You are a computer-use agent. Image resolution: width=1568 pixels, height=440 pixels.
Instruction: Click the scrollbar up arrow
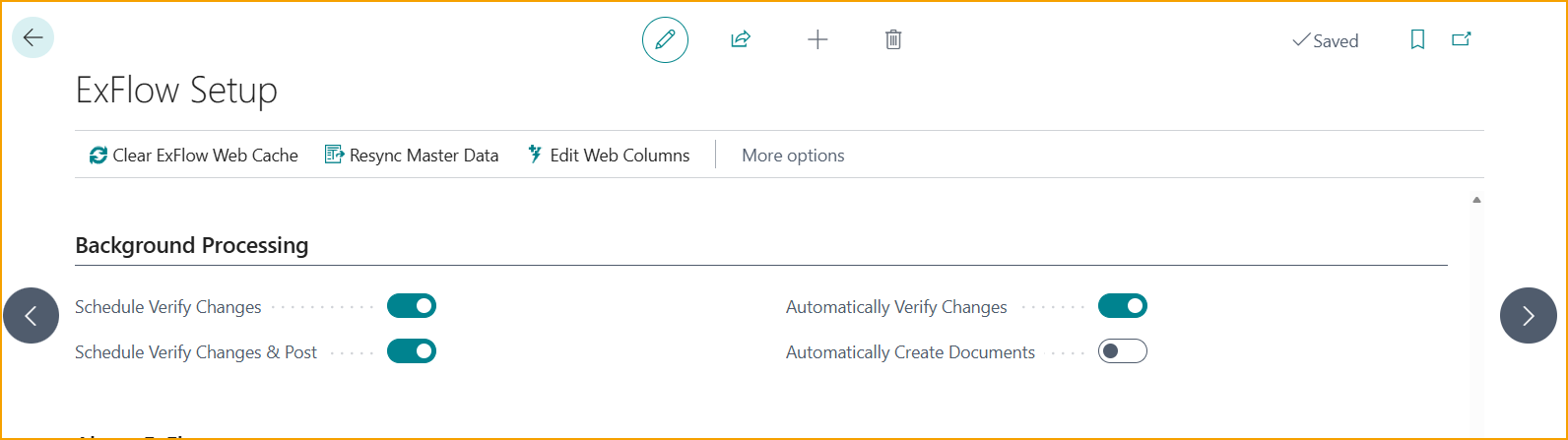pos(1476,200)
